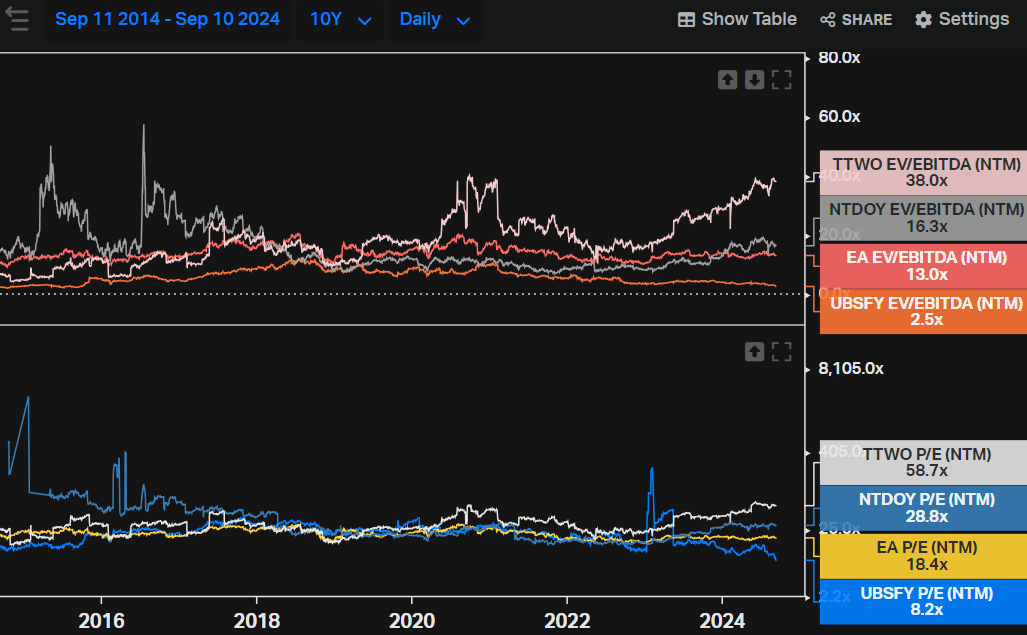Move the P/E pane up using arrow icon
This screenshot has width=1027, height=635.
(x=755, y=351)
